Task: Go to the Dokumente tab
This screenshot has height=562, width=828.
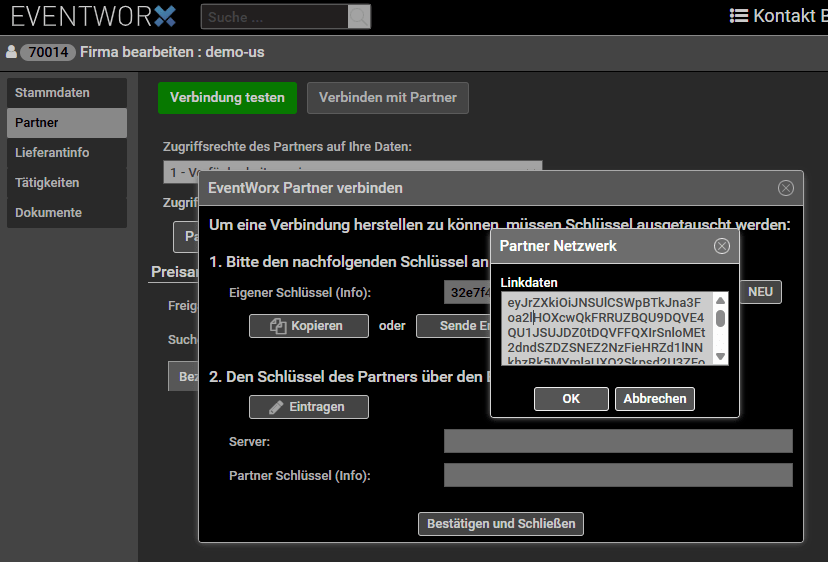Action: point(67,213)
